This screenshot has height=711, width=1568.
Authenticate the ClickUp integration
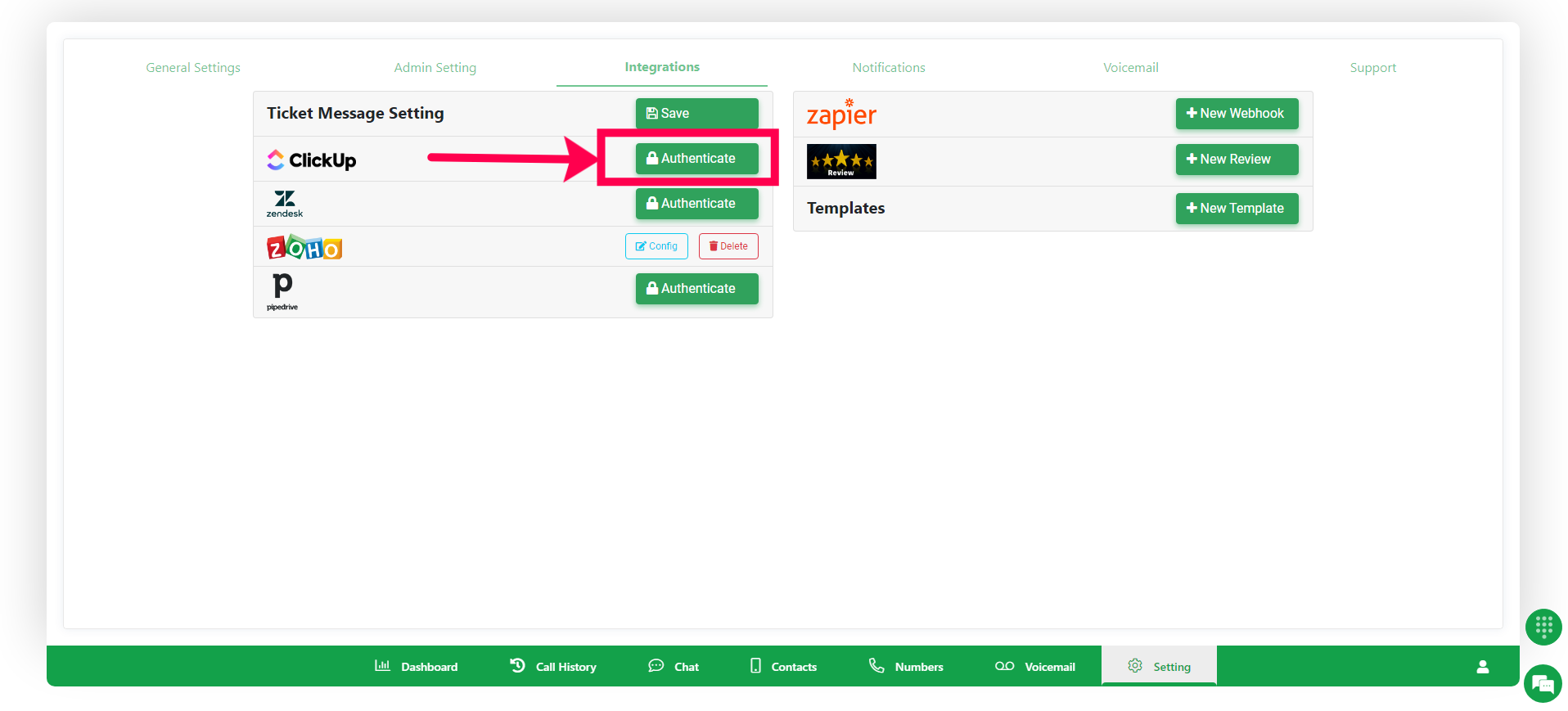pos(696,158)
